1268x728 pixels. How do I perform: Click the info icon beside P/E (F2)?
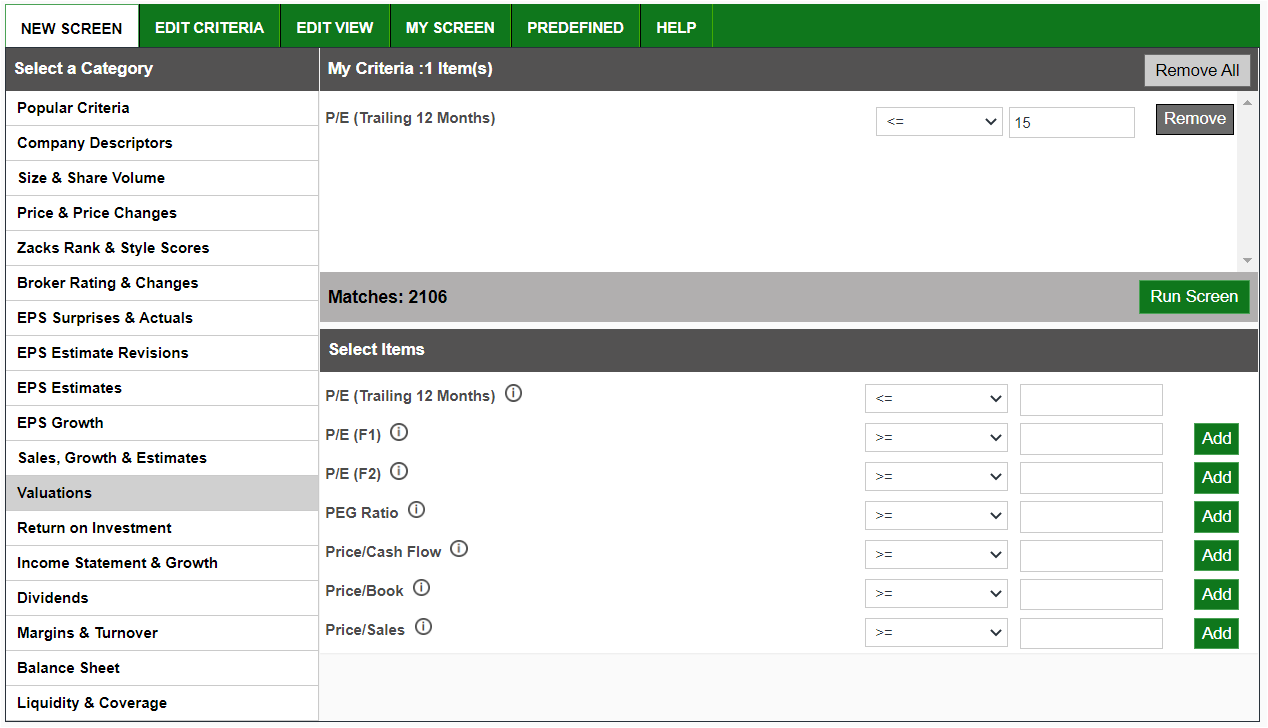(398, 470)
